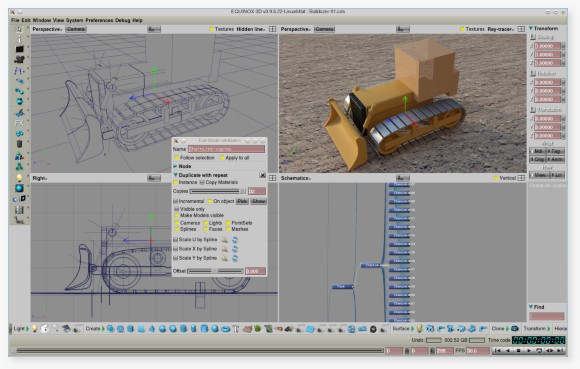The height and width of the screenshot is (369, 580).
Task: Toggle the Incremental option
Action: [176, 201]
